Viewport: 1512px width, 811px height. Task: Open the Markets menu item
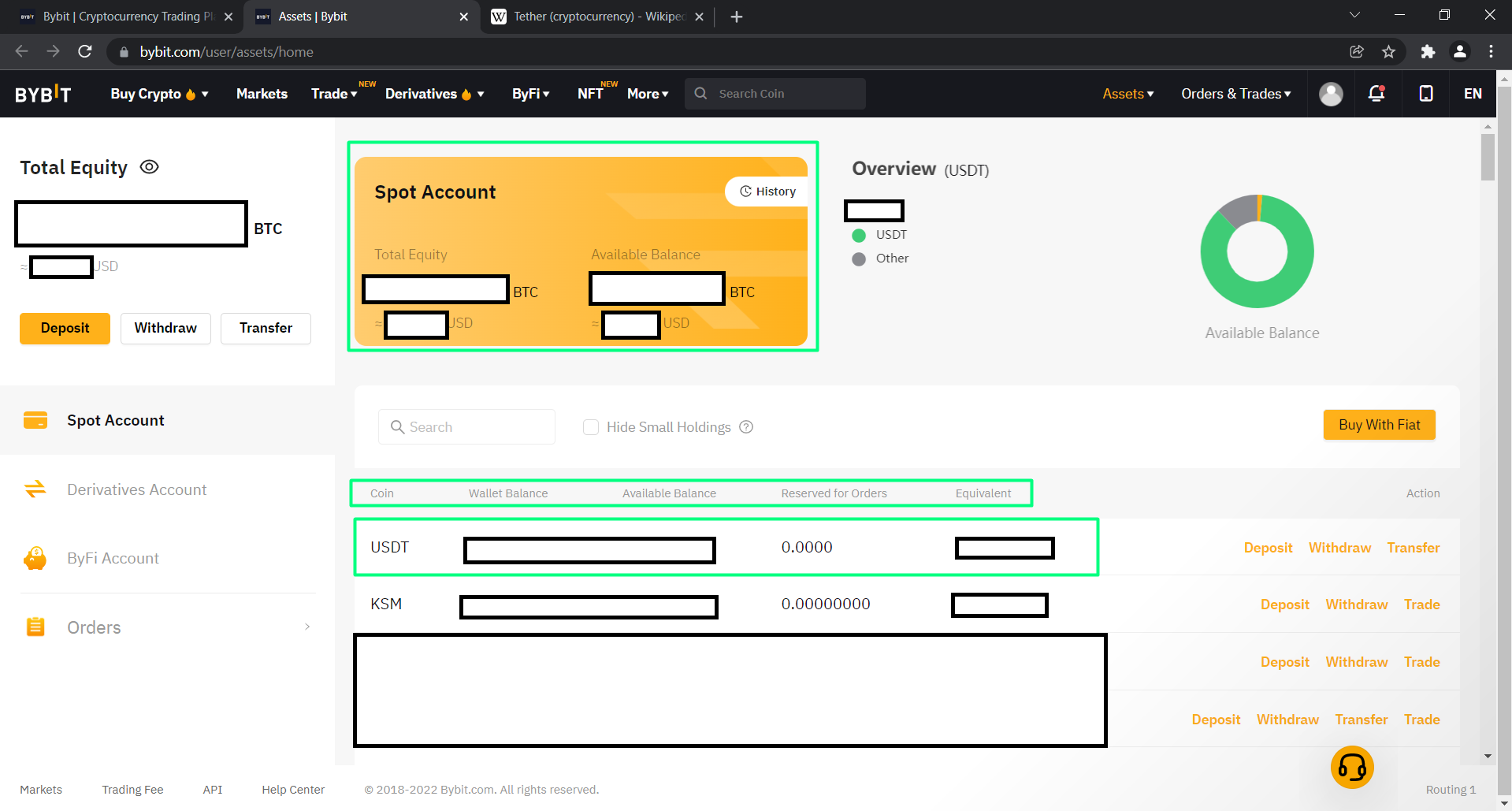[262, 94]
